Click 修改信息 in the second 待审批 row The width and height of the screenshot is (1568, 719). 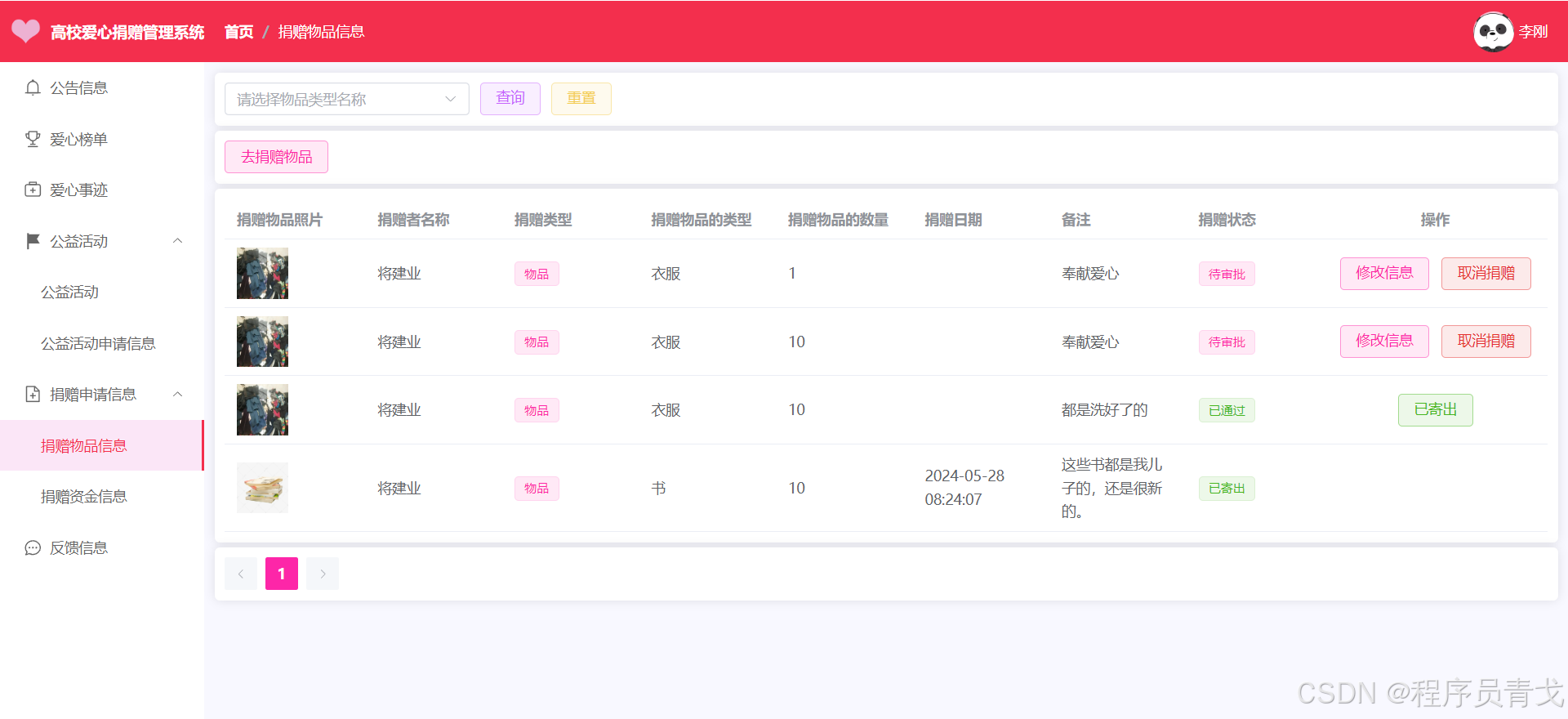(1384, 341)
